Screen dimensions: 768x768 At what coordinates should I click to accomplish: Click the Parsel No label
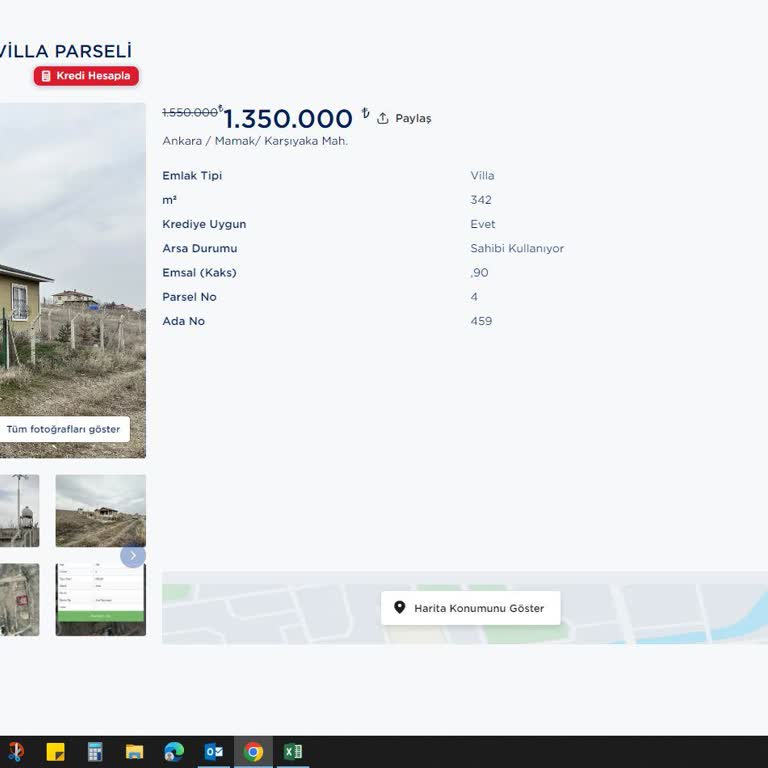click(190, 297)
